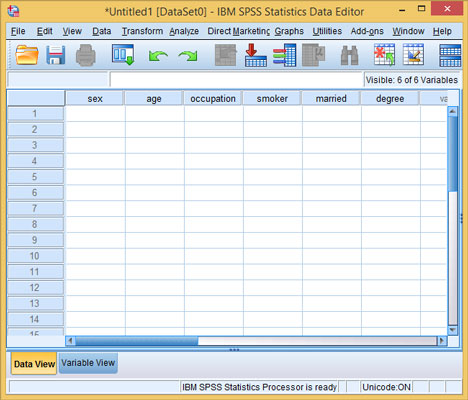
Task: Click the Go to Case icon
Action: (226, 55)
